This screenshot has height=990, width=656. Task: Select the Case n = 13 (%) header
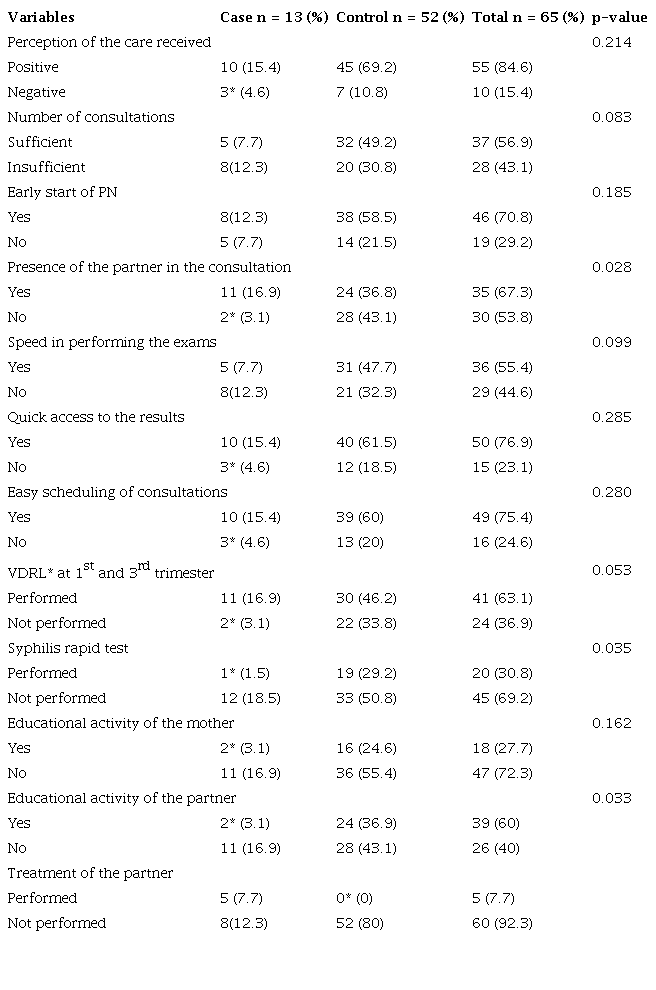tap(274, 17)
